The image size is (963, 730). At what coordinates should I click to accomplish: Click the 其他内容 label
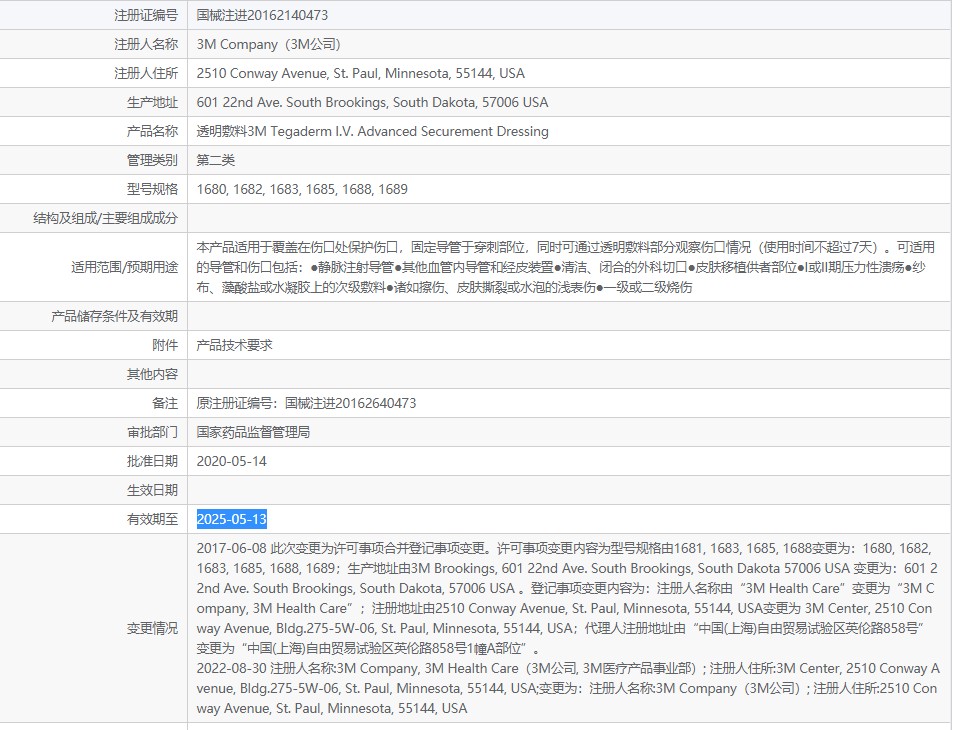[x=152, y=374]
